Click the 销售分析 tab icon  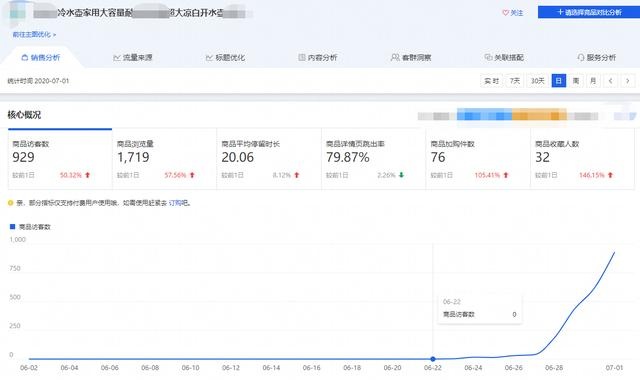click(x=24, y=58)
